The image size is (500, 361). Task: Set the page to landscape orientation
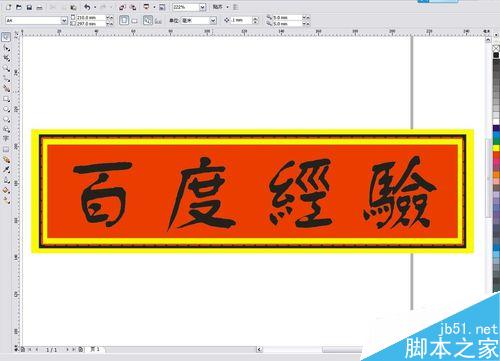[x=135, y=21]
